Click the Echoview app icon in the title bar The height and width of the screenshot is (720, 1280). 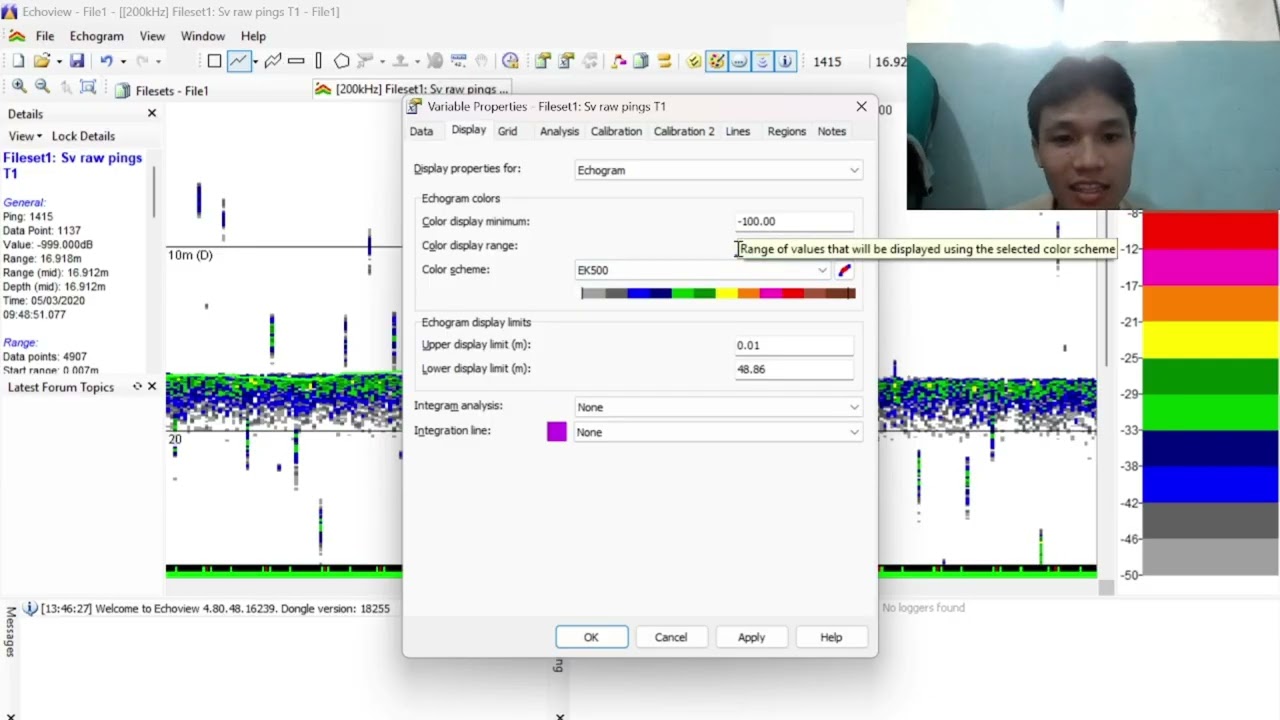[x=9, y=12]
